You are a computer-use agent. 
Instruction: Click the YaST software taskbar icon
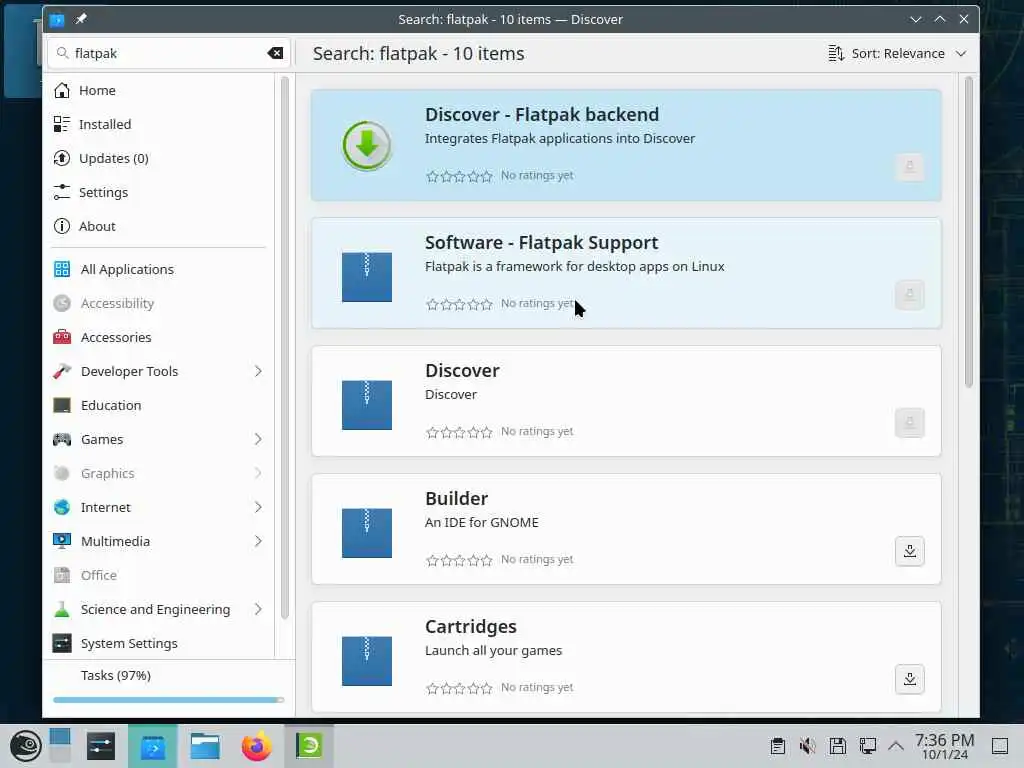click(309, 746)
